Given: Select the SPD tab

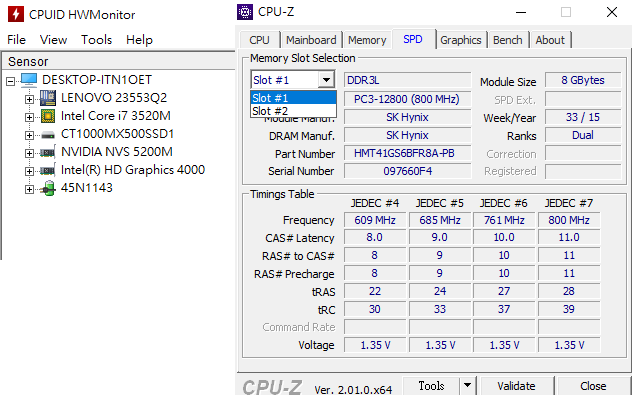Looking at the screenshot, I should point(413,39).
